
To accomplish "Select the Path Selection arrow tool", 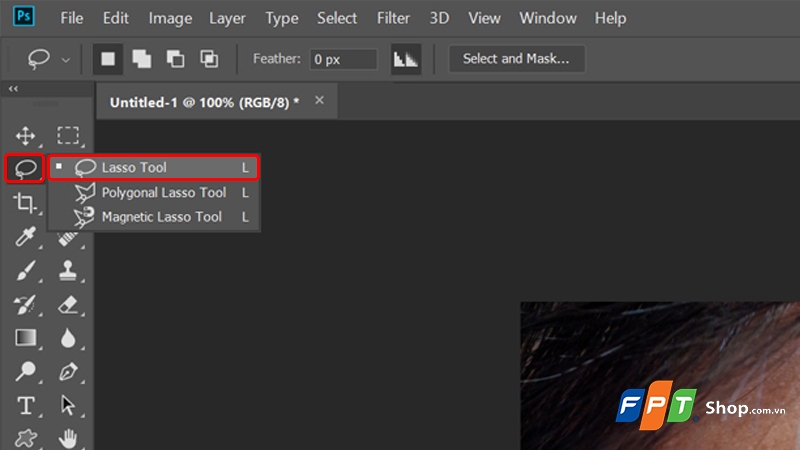I will pyautogui.click(x=68, y=406).
